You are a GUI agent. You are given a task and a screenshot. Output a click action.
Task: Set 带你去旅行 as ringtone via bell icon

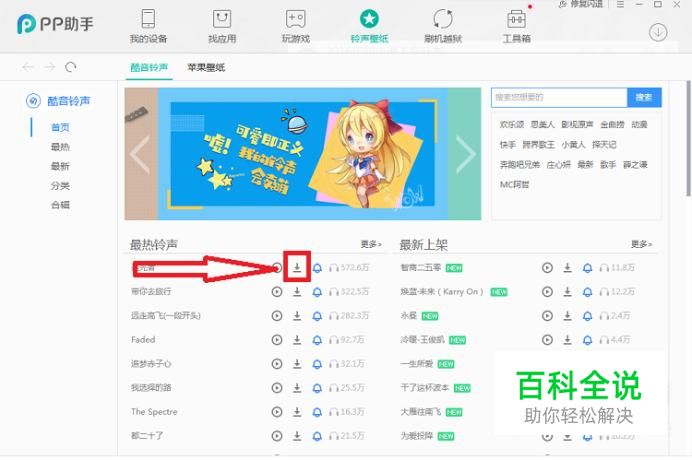pyautogui.click(x=317, y=292)
